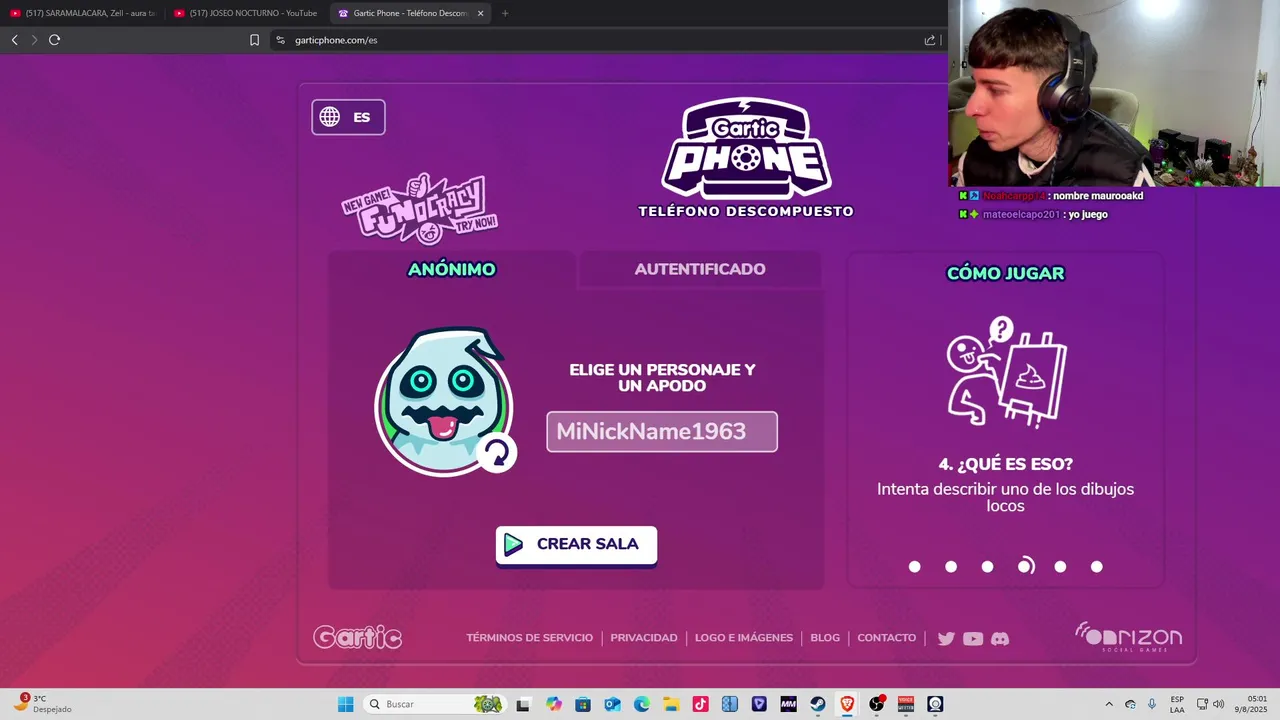
Task: Select the Gartic Phone browser tab
Action: [410, 13]
